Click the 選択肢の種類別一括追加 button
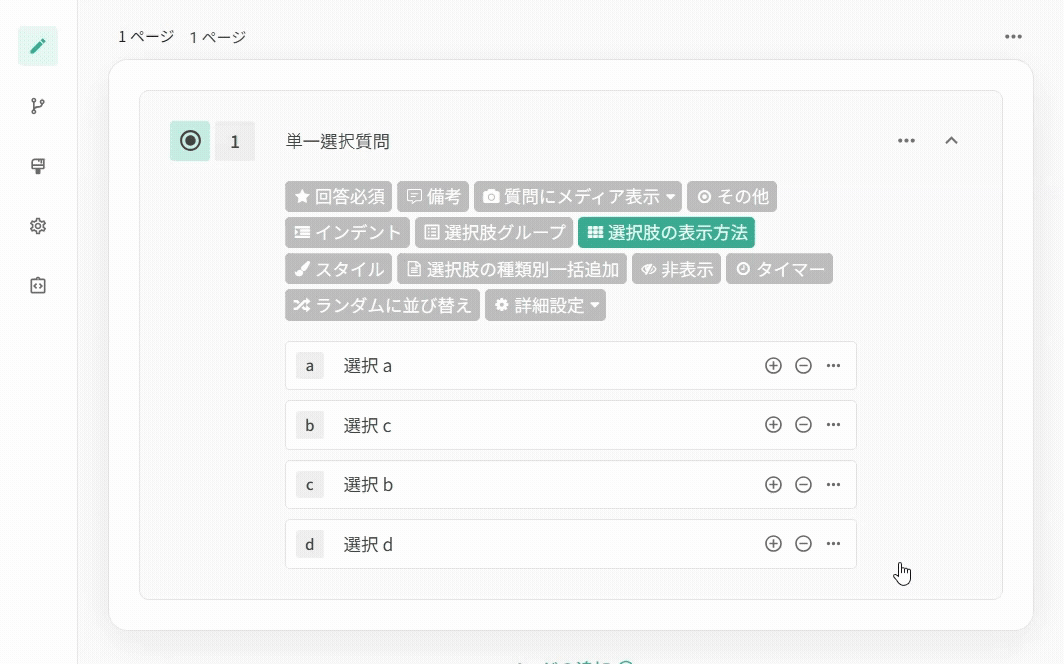The width and height of the screenshot is (1064, 664). click(512, 269)
